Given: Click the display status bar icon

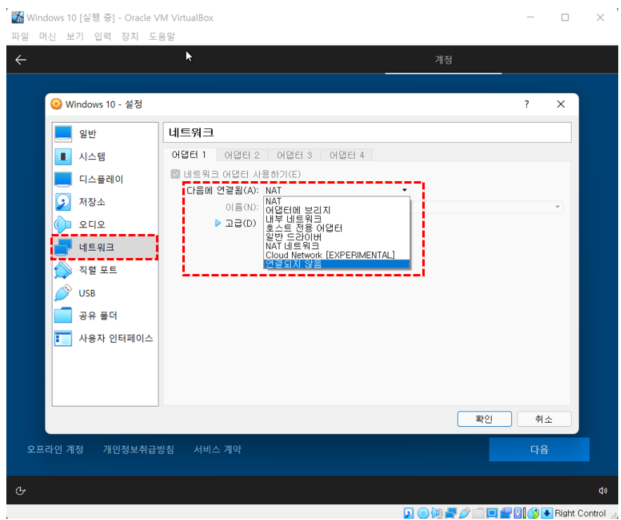Looking at the screenshot, I should pos(492,513).
